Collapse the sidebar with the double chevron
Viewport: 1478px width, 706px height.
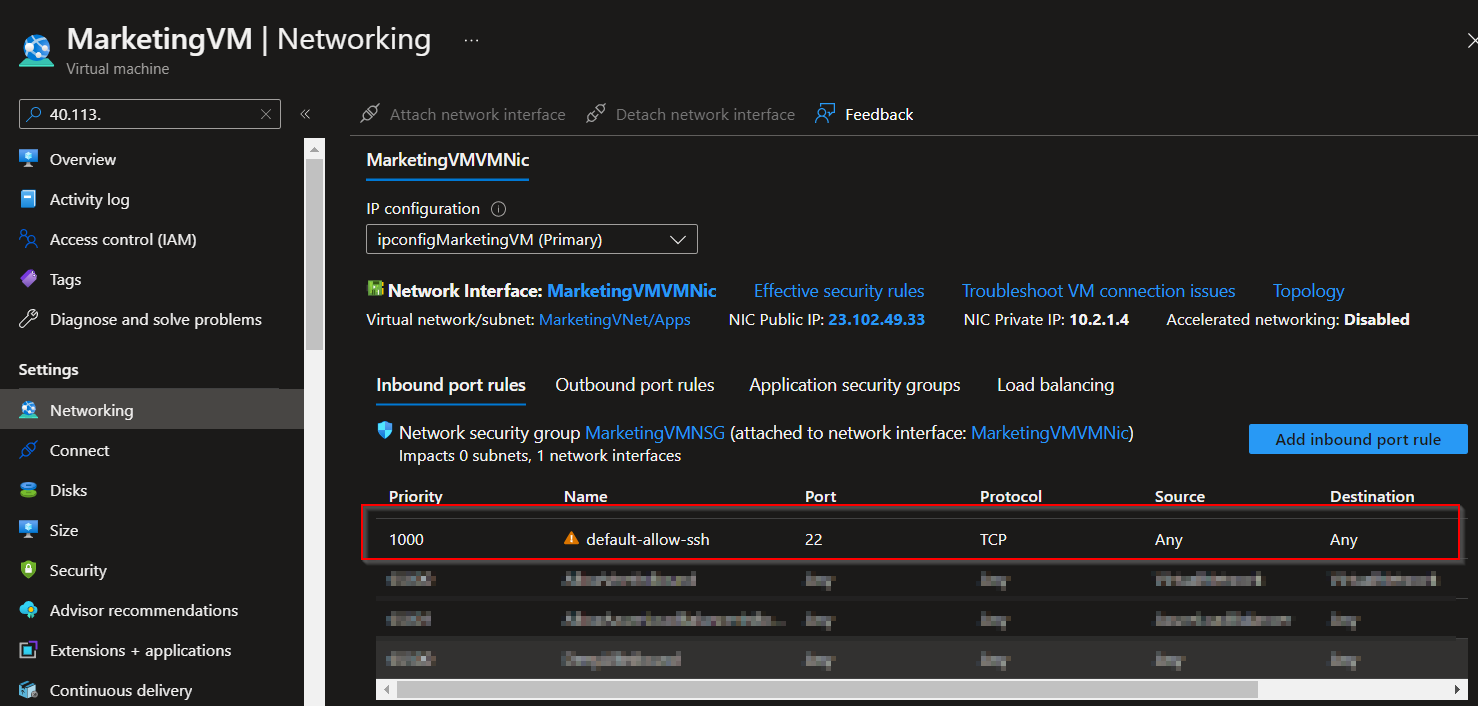[x=305, y=114]
